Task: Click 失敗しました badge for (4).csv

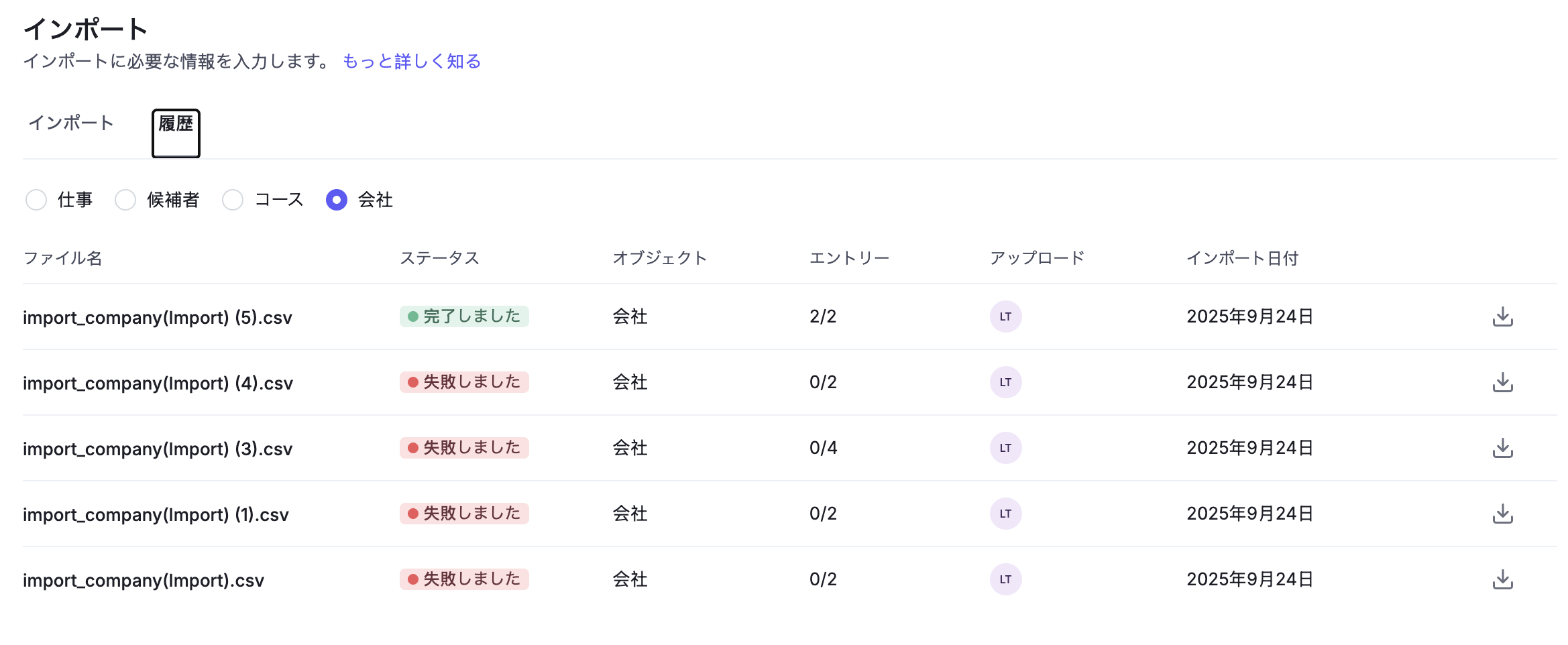Action: pyautogui.click(x=464, y=382)
